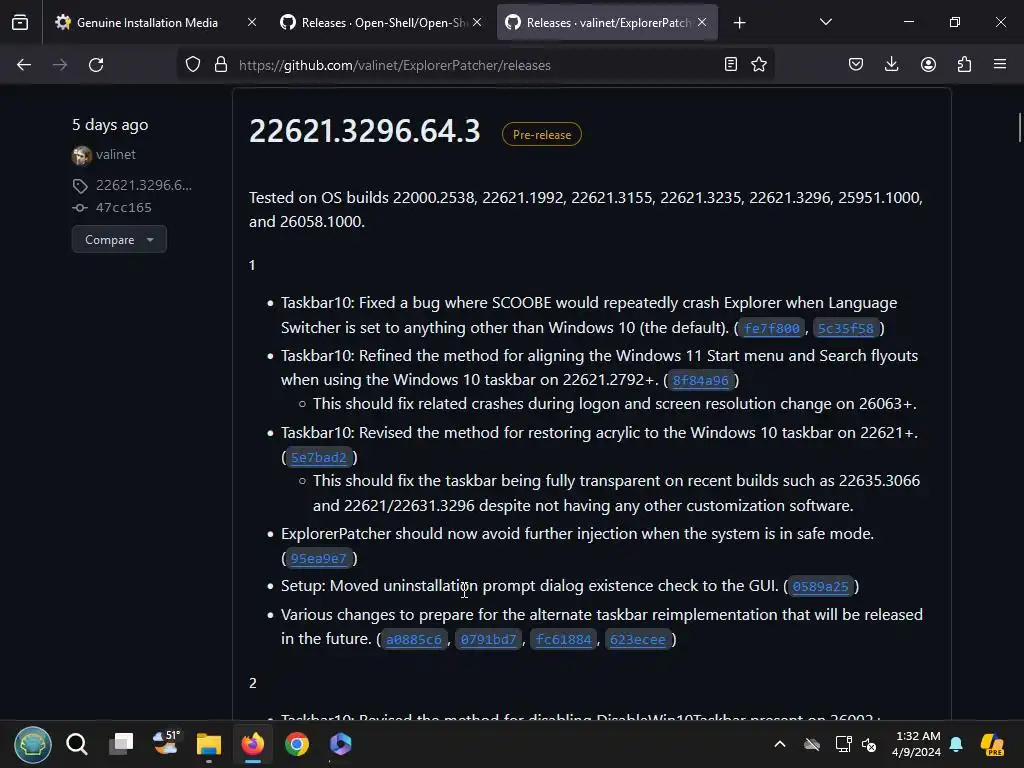
Task: Open a new browser tab
Action: (739, 23)
